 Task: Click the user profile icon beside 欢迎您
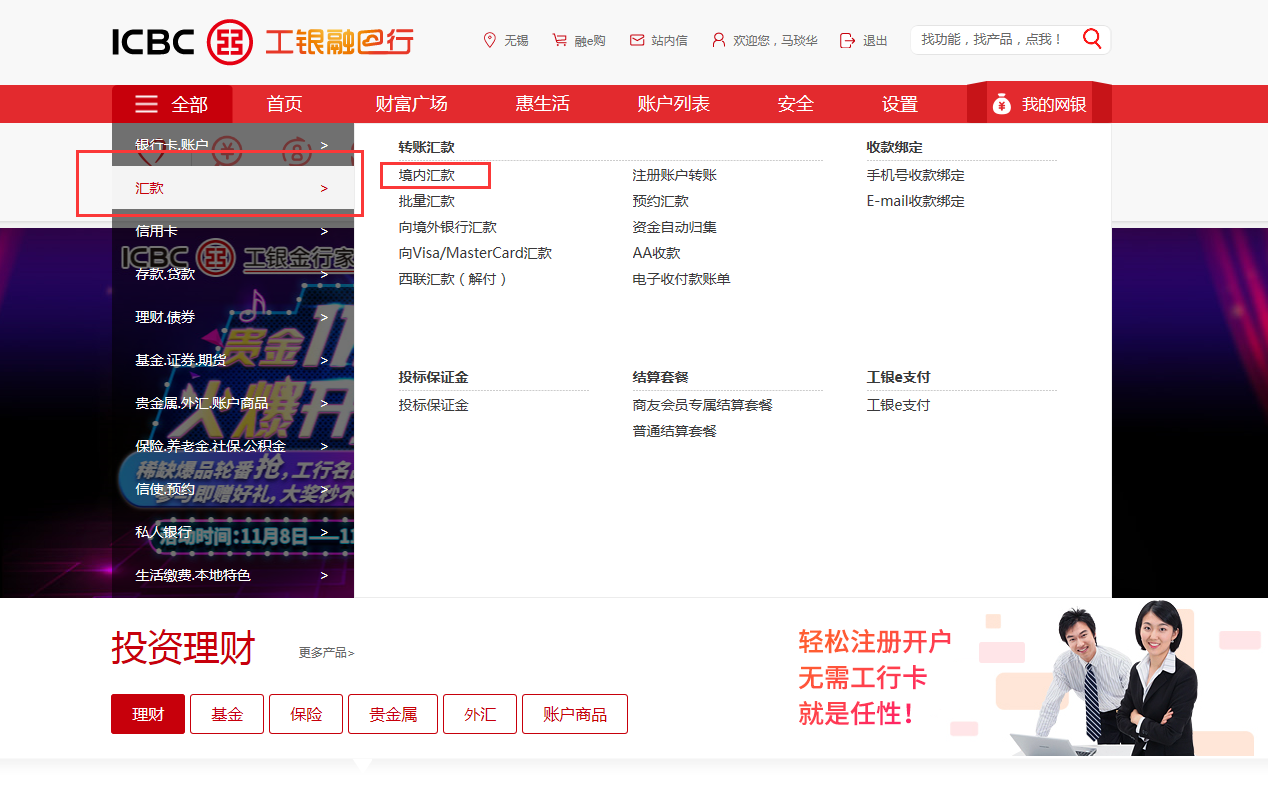point(718,40)
